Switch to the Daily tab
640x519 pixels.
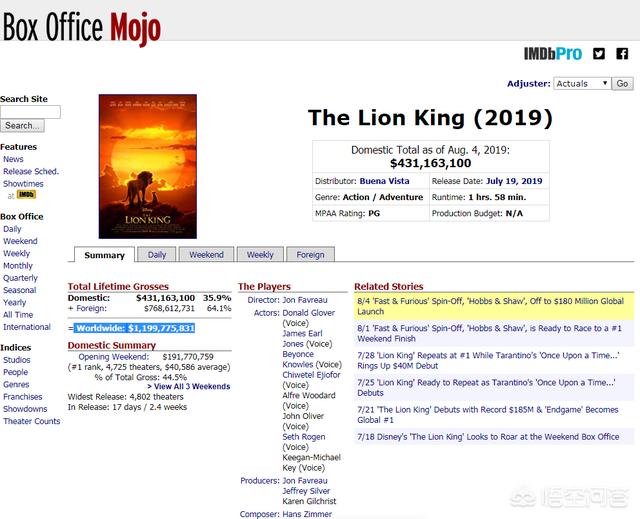(x=157, y=255)
